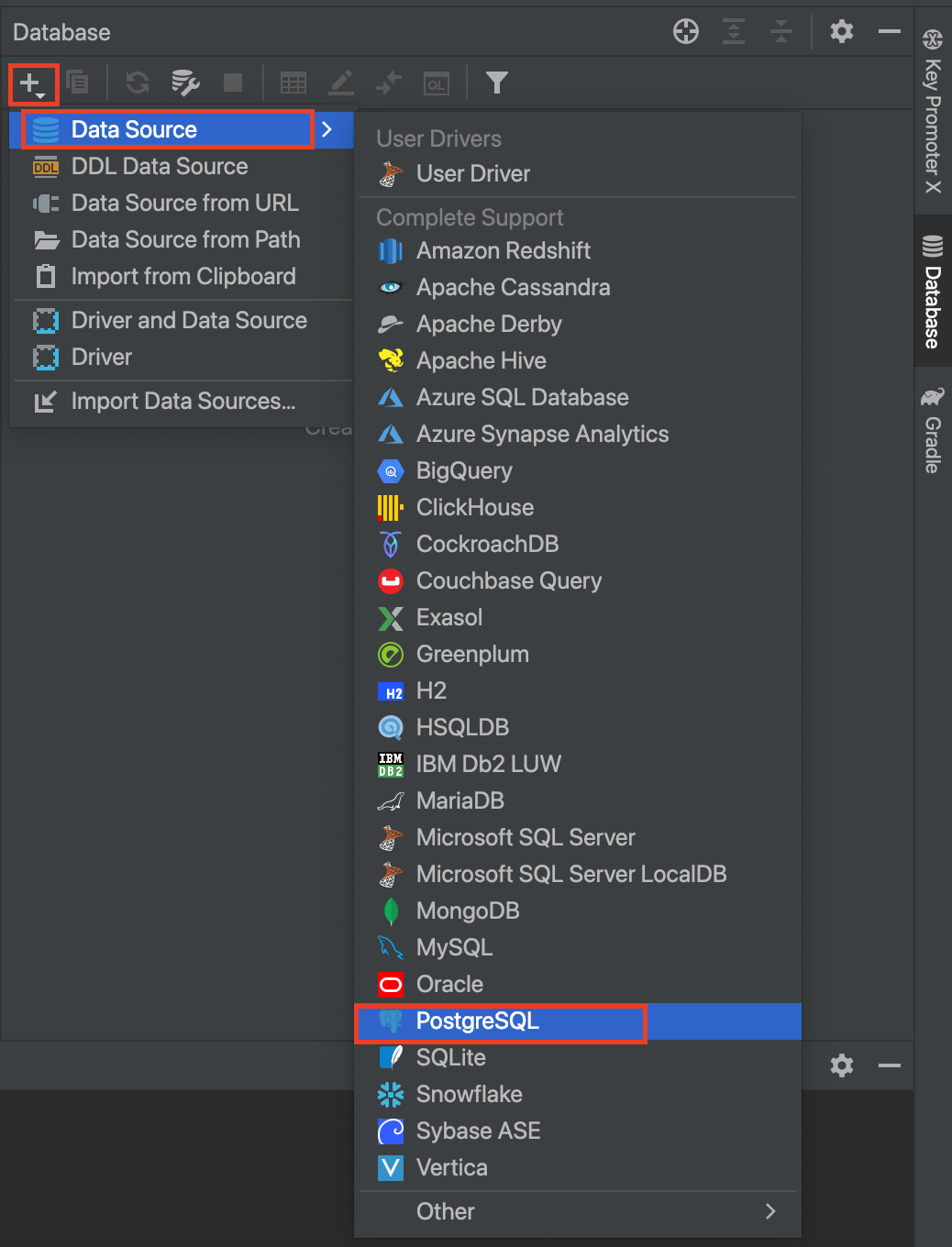Select Microsoft SQL Server entry
The image size is (952, 1247).
click(578, 837)
